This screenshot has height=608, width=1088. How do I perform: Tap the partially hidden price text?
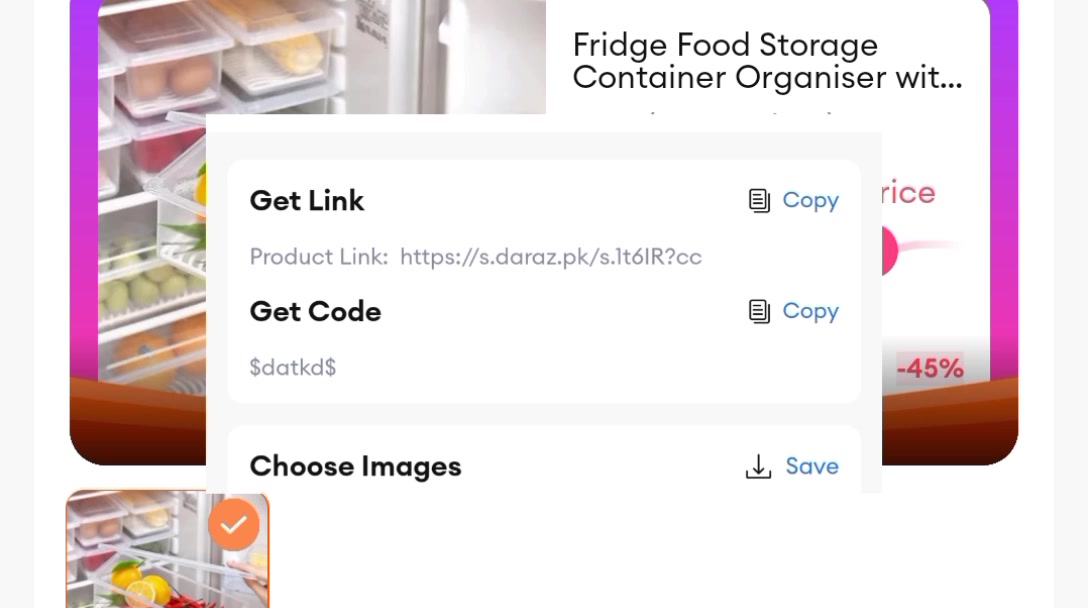[x=909, y=192]
